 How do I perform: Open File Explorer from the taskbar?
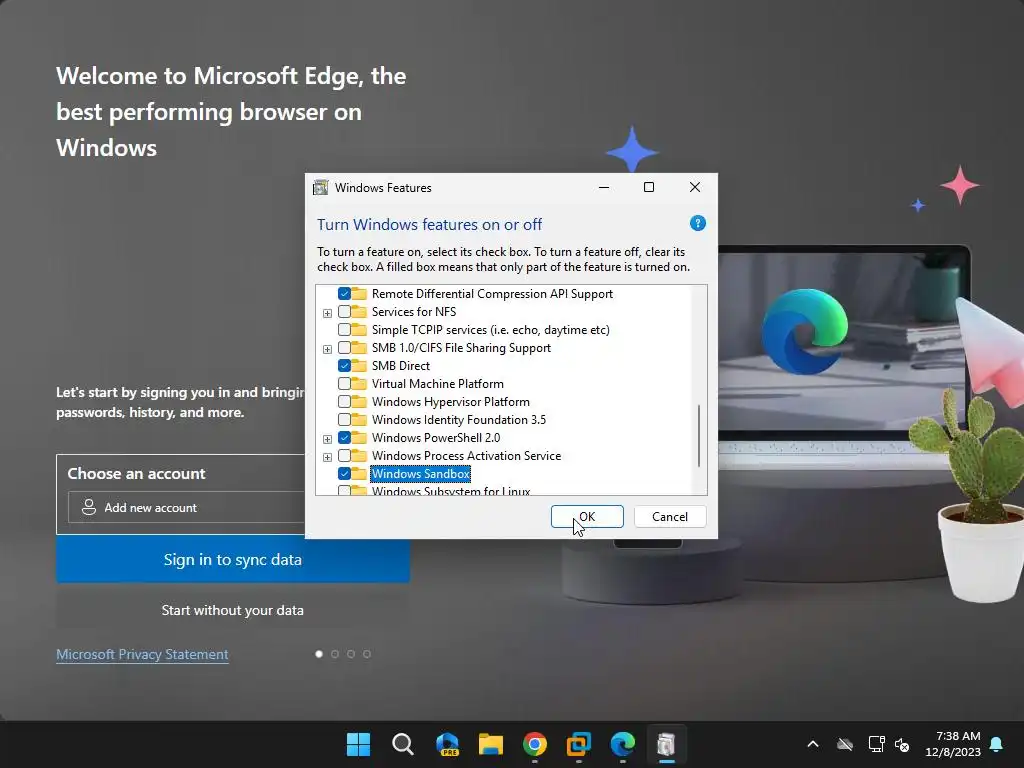490,744
